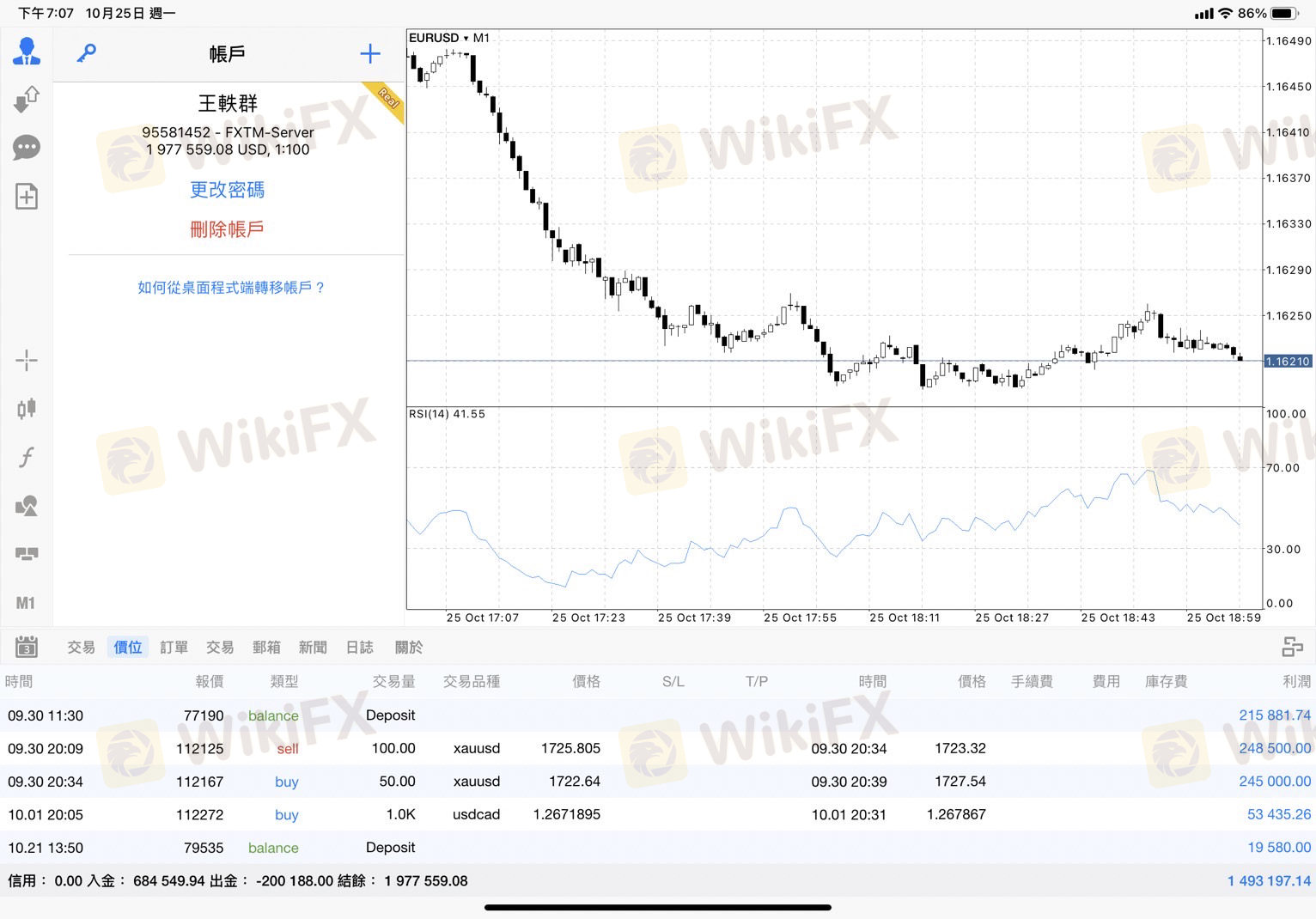Click balance text 1 977 559.08 USD, 1:100
The image size is (1316, 919).
(x=228, y=149)
